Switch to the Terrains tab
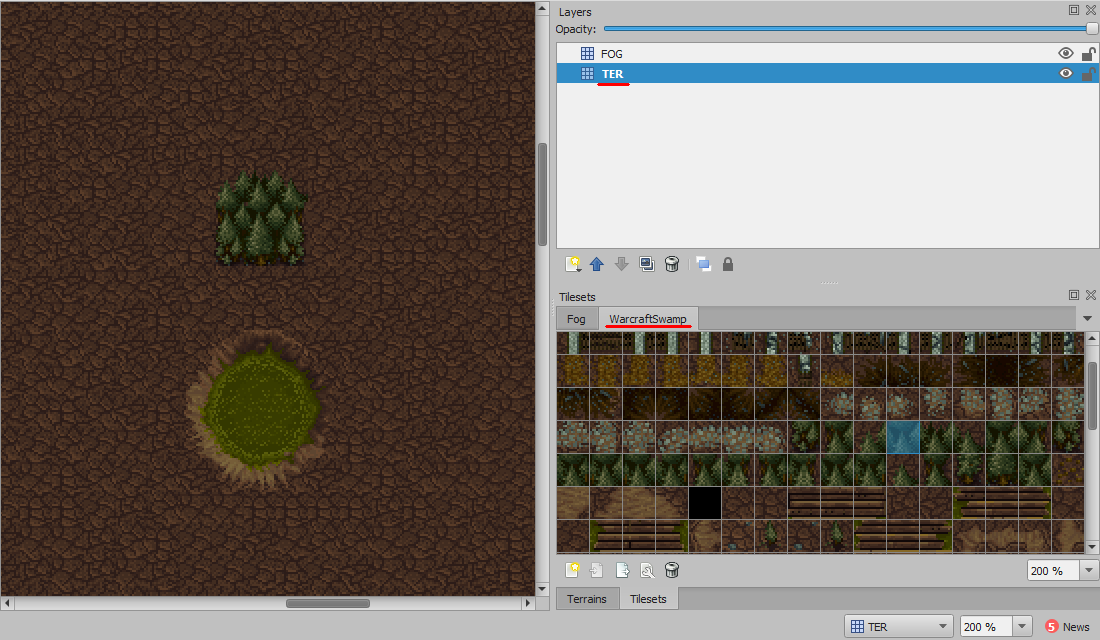The image size is (1100, 640). click(586, 599)
